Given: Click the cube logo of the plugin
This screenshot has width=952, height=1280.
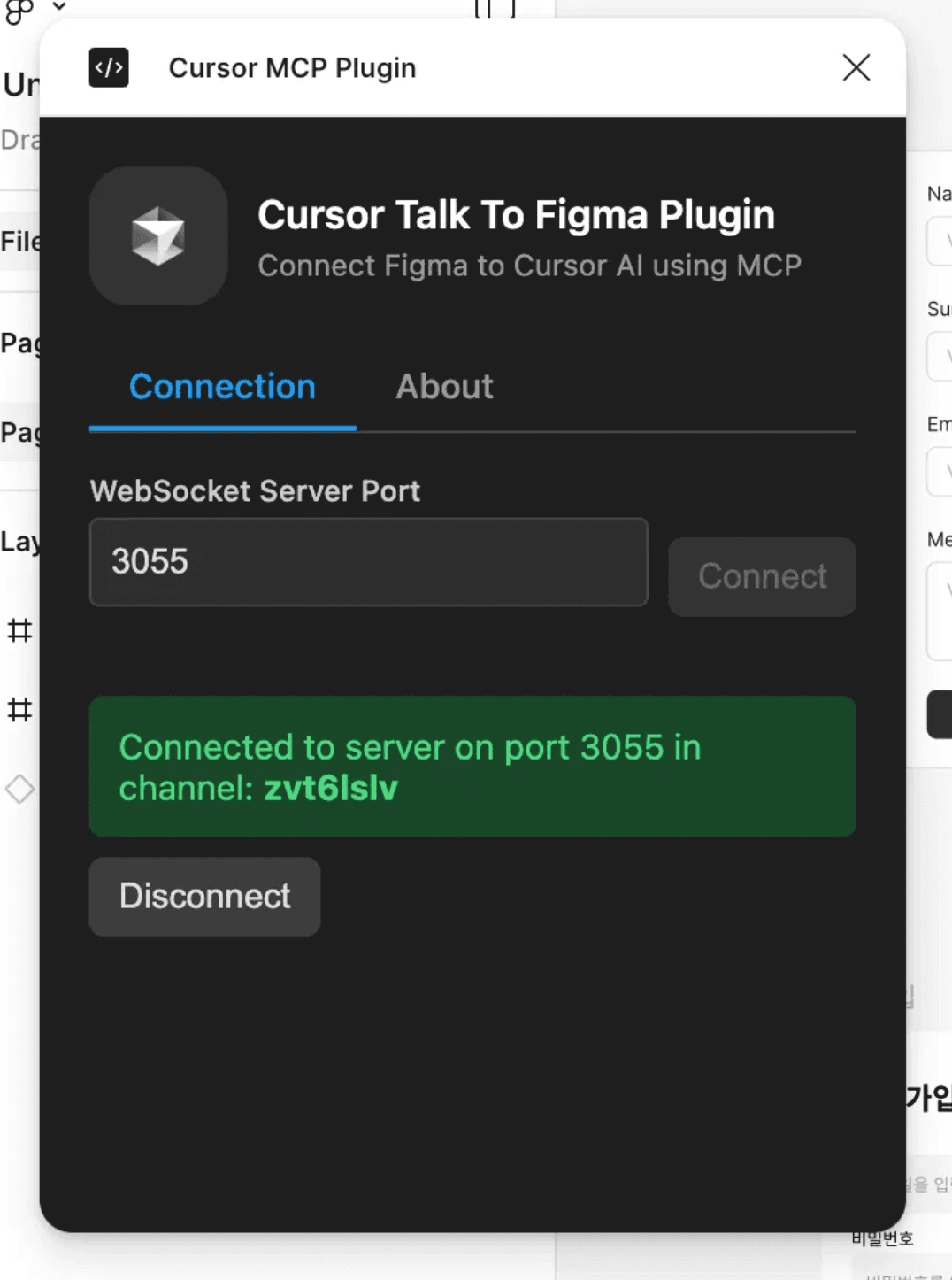Looking at the screenshot, I should point(158,236).
